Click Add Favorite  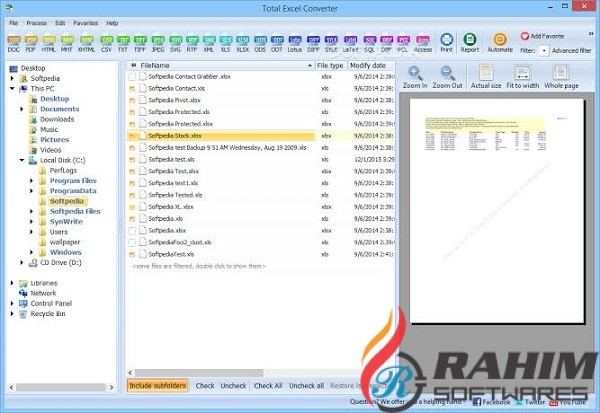pyautogui.click(x=542, y=36)
